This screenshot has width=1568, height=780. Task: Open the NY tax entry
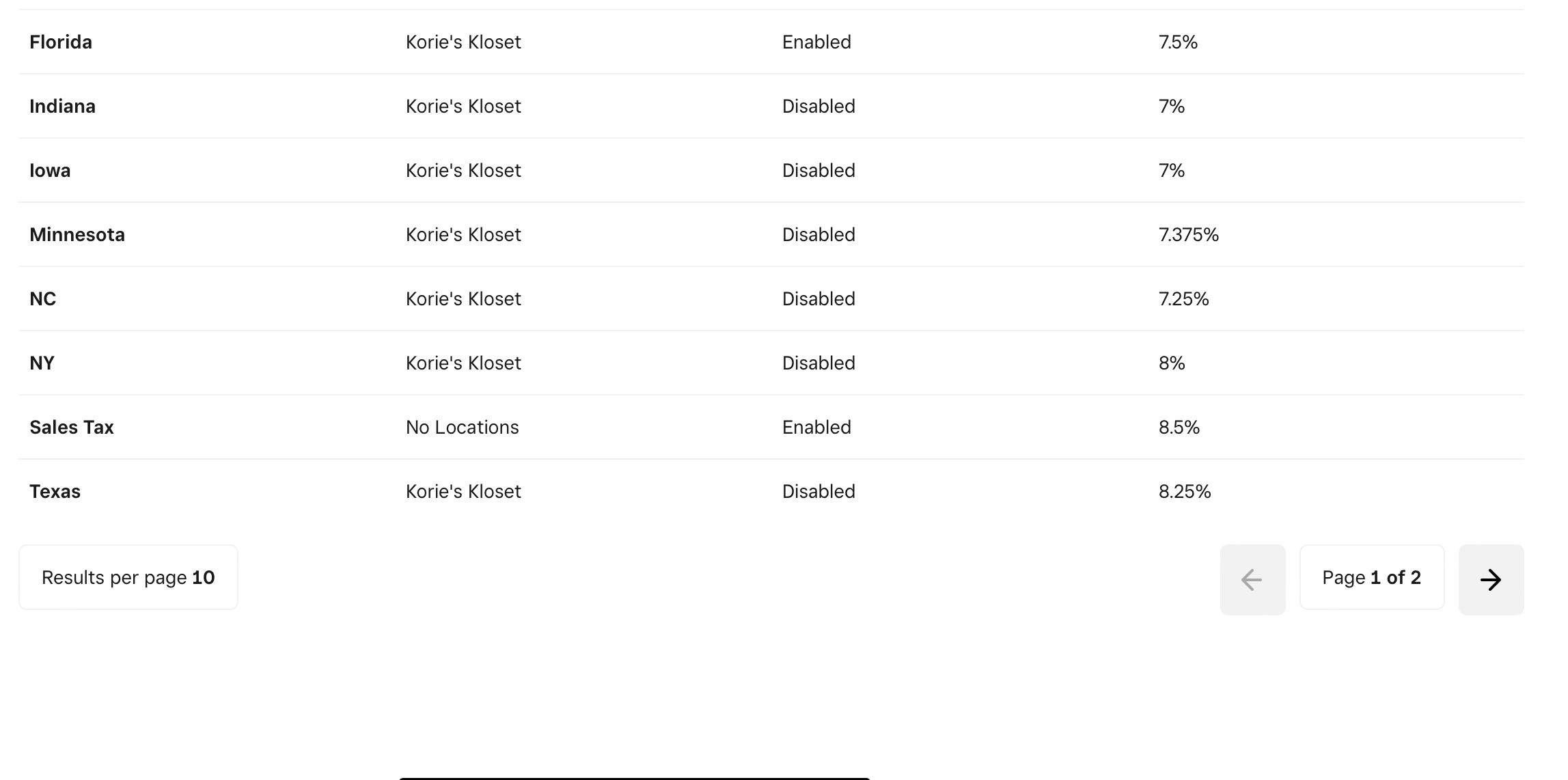(771, 363)
